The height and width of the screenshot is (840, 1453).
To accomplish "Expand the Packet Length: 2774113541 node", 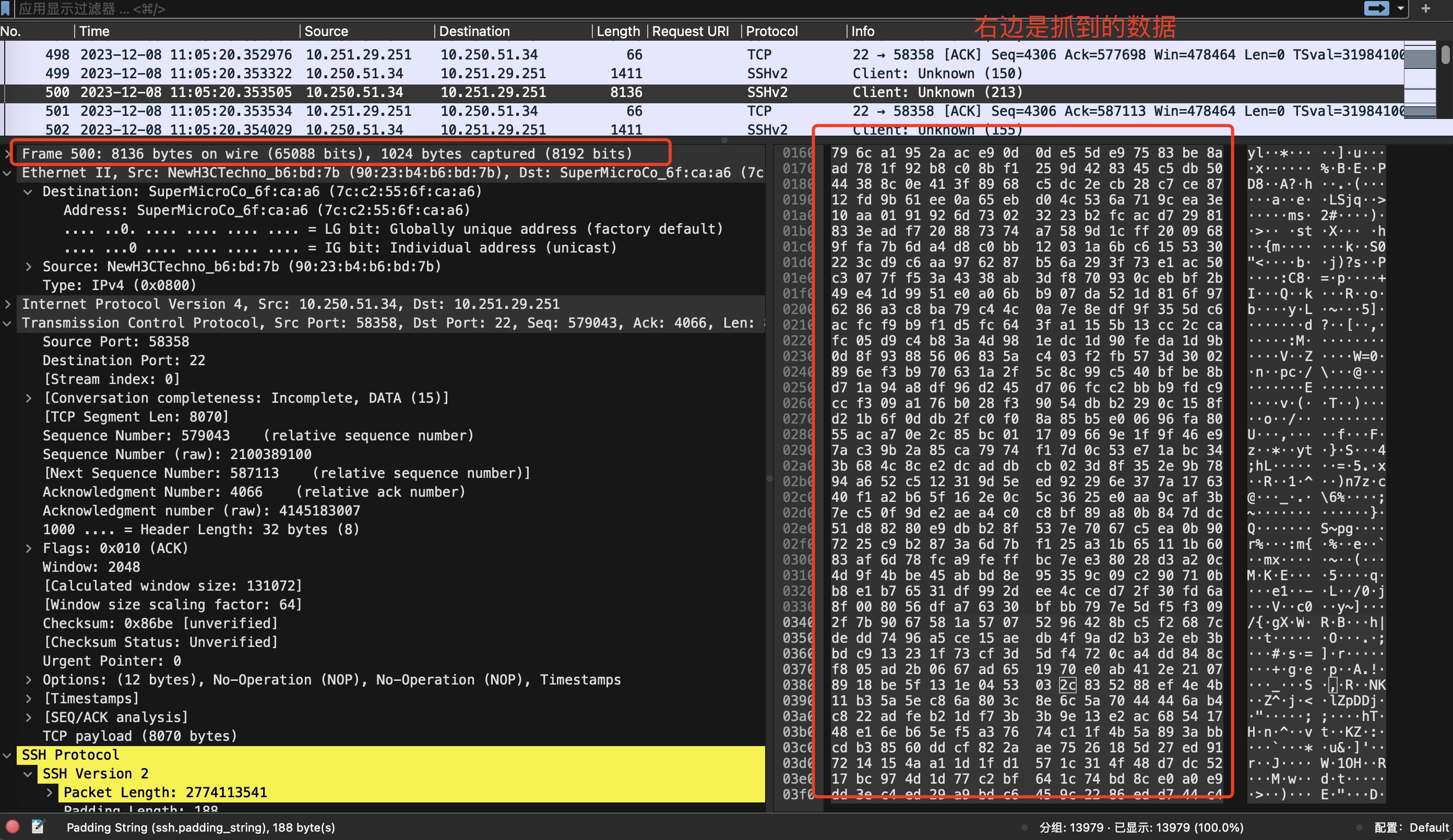I will click(x=50, y=793).
